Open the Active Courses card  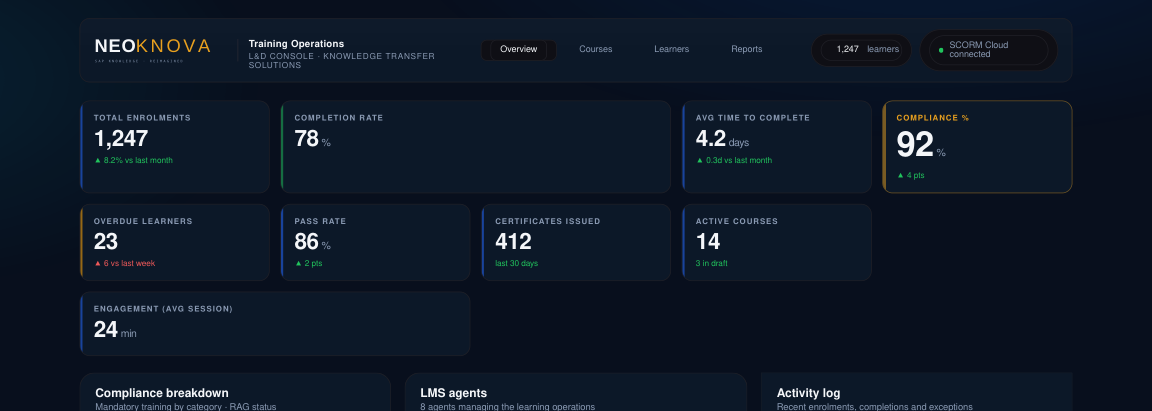point(777,243)
